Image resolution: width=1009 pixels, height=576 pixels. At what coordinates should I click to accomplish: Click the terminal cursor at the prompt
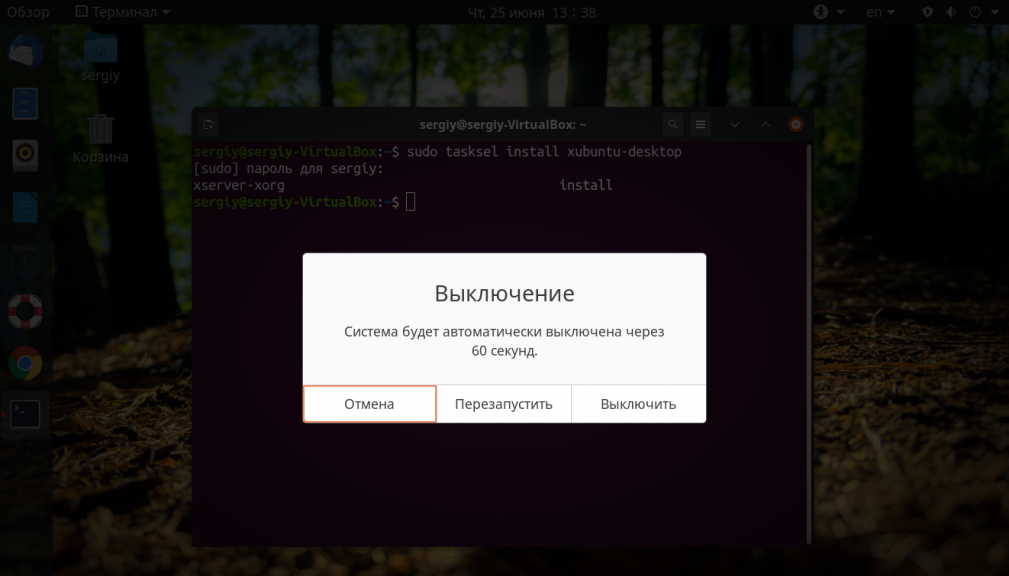tap(411, 202)
